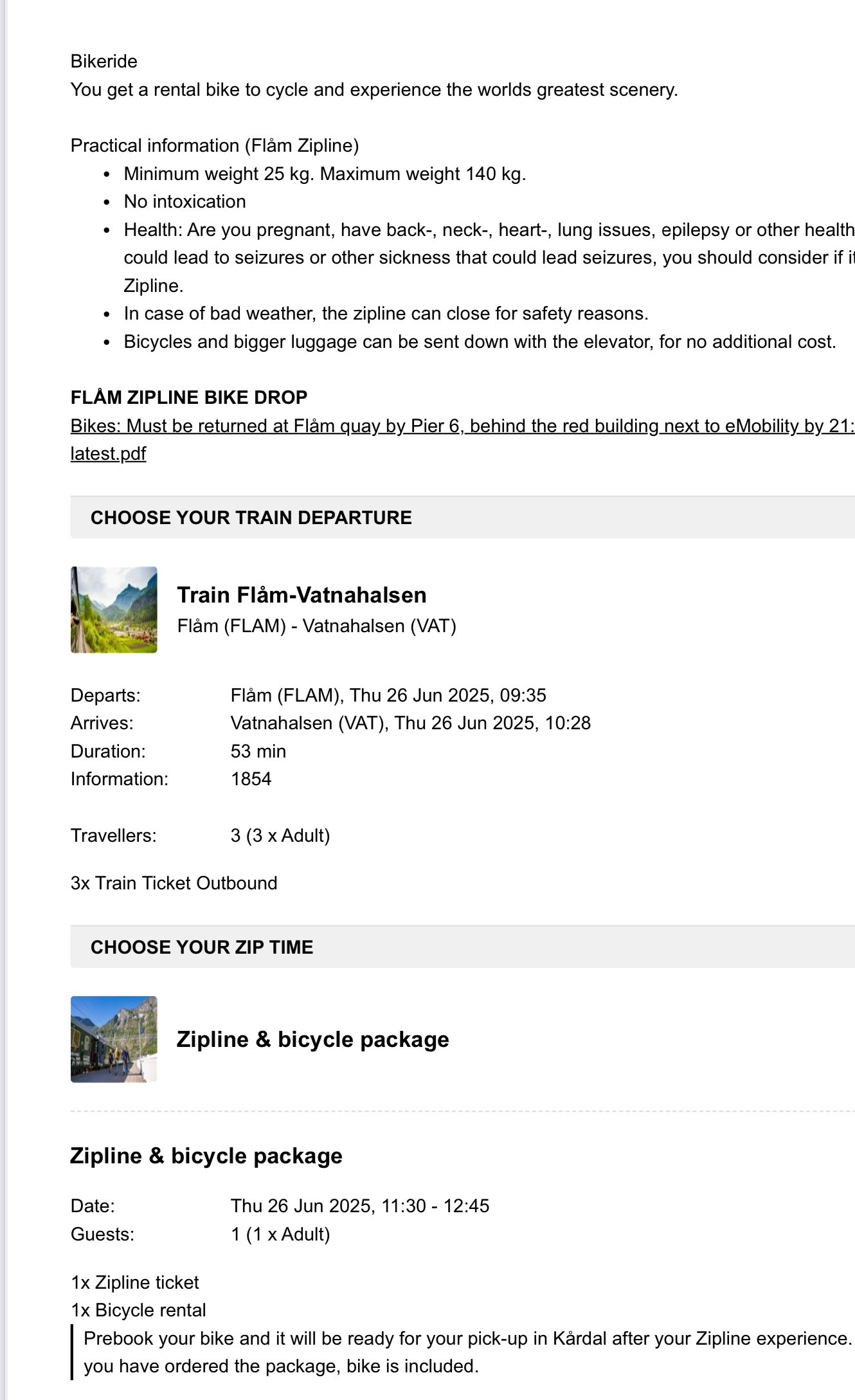Open the Train Flåm-Vatnahalsen thumbnail image

click(x=114, y=610)
